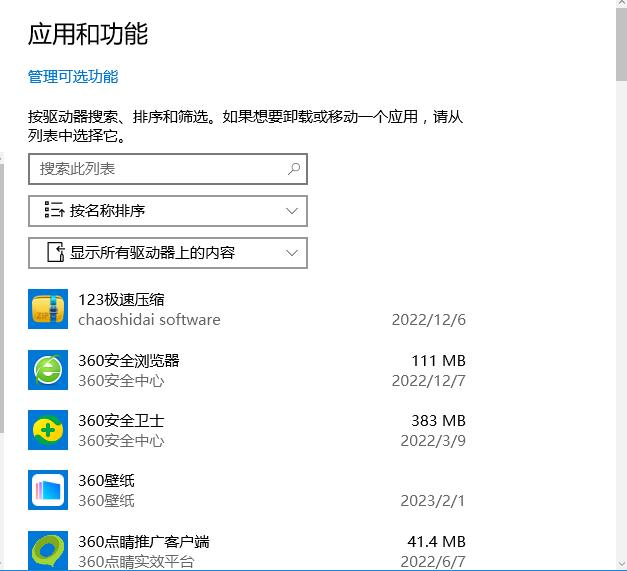Click the chaoshidai software publisher text
Viewport: 627px width, 571px height.
click(149, 320)
